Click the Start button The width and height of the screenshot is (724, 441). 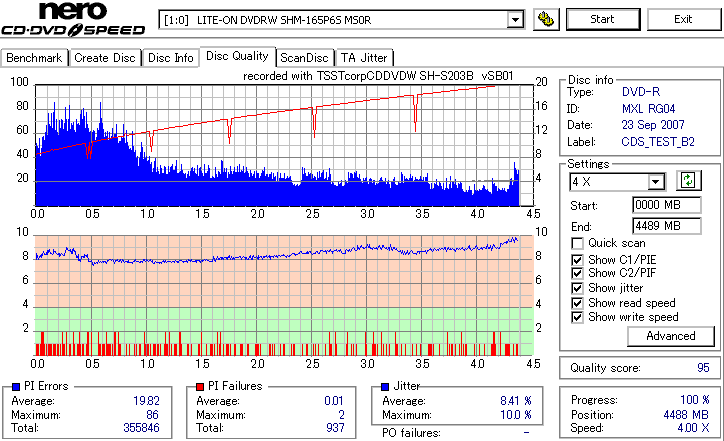(603, 19)
